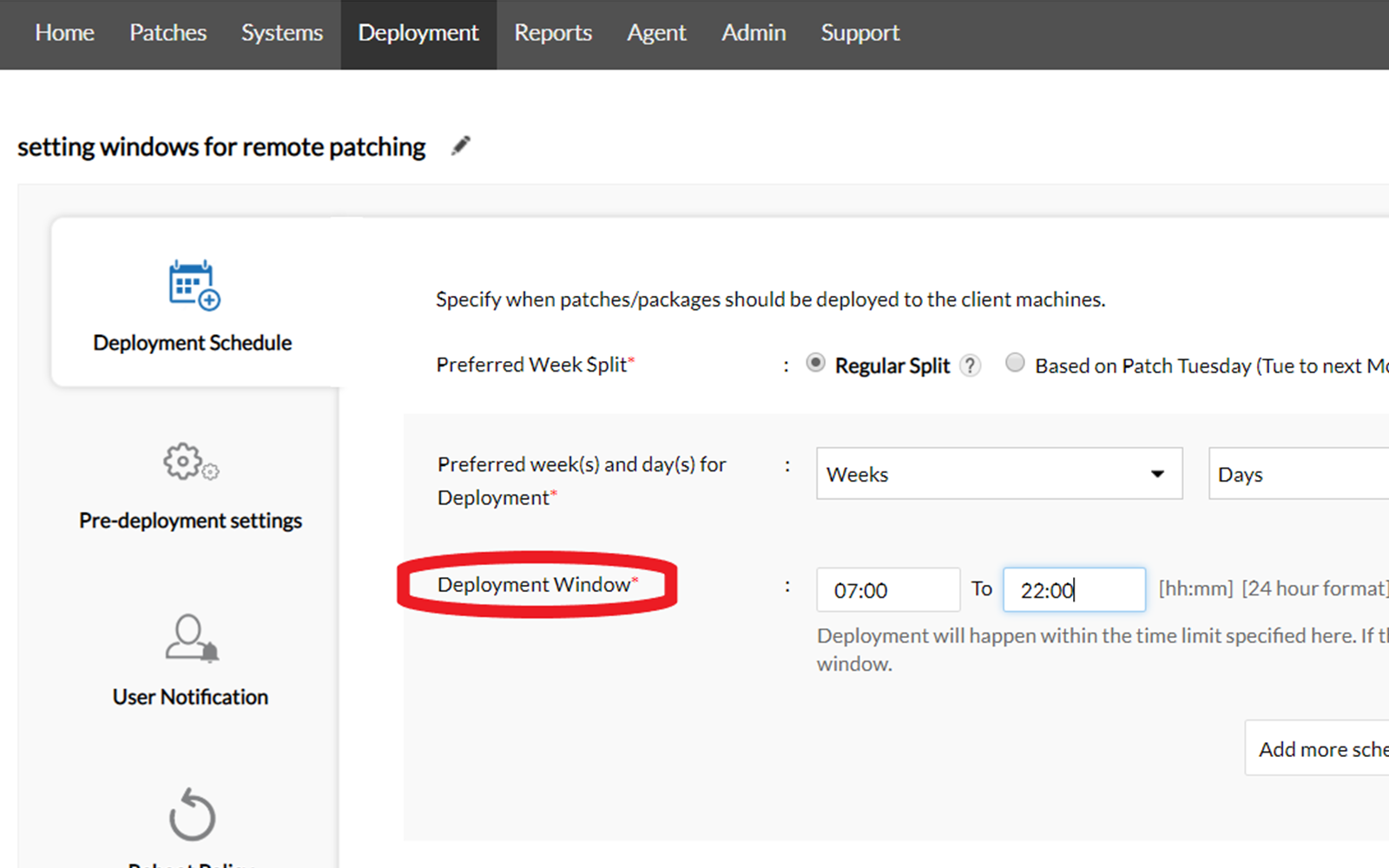Click the Weeks dropdown chevron arrow
The width and height of the screenshot is (1389, 868).
[x=1157, y=474]
